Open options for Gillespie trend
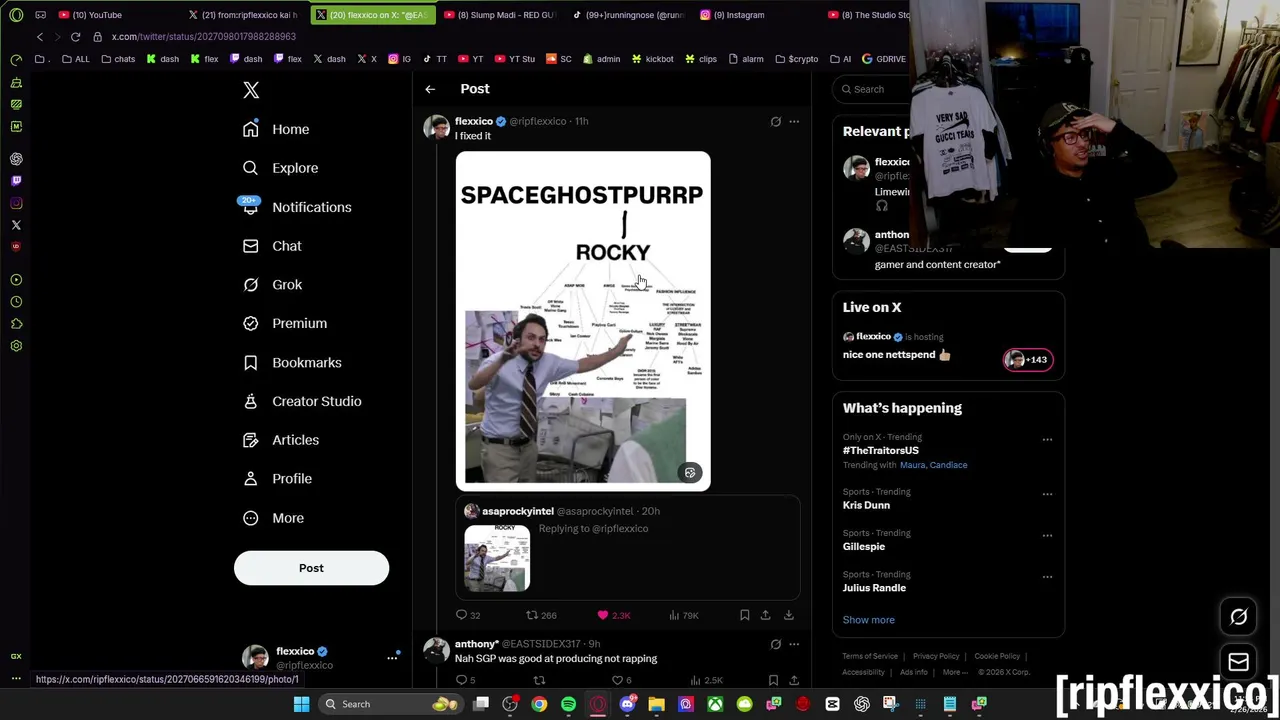1280x720 pixels. pos(1047,536)
